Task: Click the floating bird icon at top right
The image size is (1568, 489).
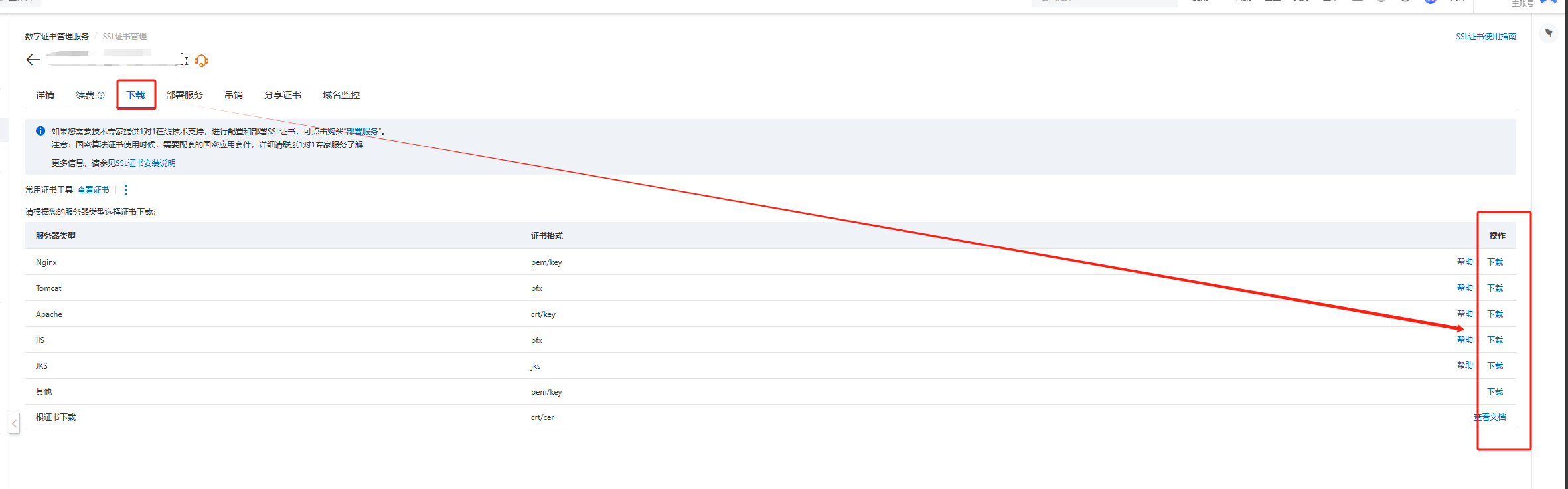Action: (1549, 33)
